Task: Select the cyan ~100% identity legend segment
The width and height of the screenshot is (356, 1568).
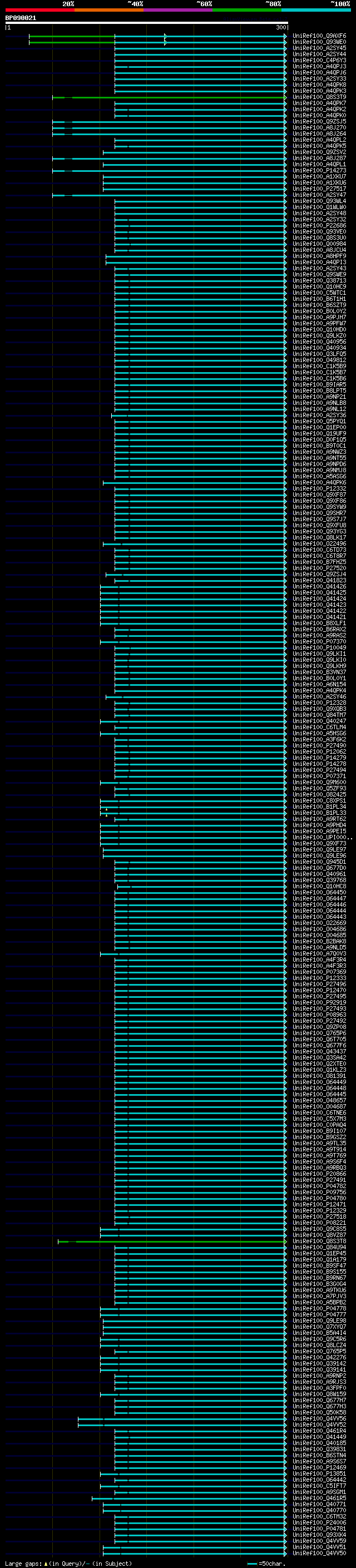Action: [316, 10]
